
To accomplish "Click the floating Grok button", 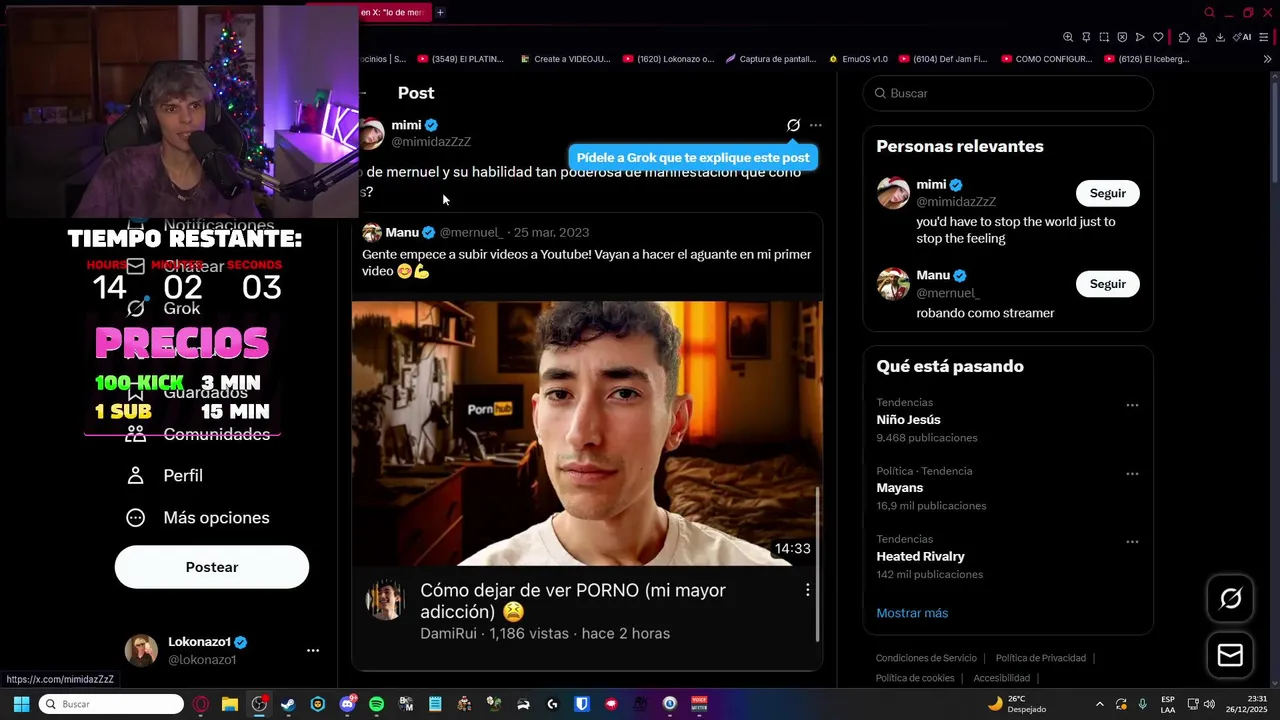I will [1230, 598].
